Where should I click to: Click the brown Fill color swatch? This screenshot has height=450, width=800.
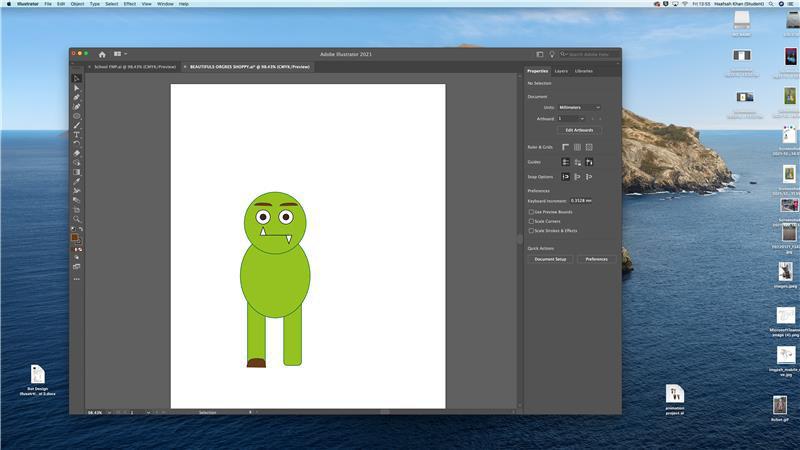(x=74, y=237)
